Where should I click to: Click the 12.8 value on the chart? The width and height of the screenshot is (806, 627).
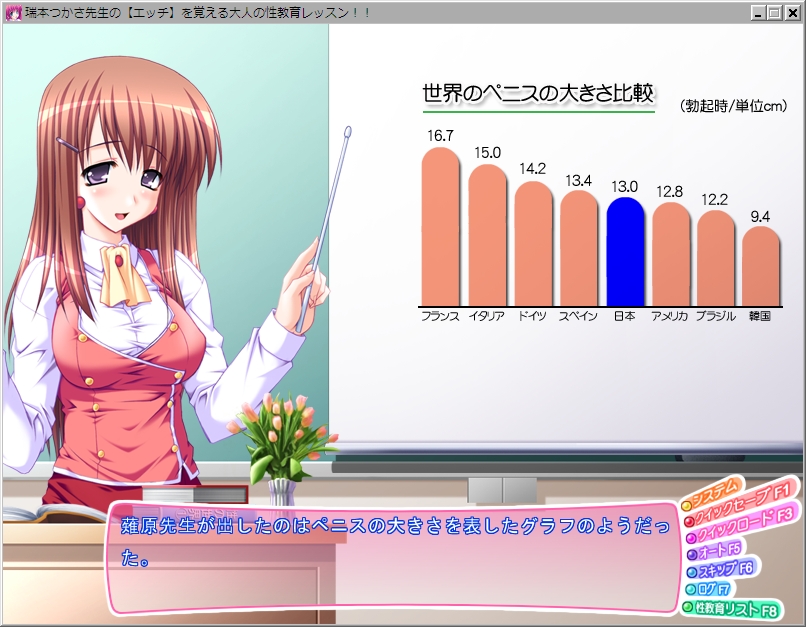coord(669,192)
